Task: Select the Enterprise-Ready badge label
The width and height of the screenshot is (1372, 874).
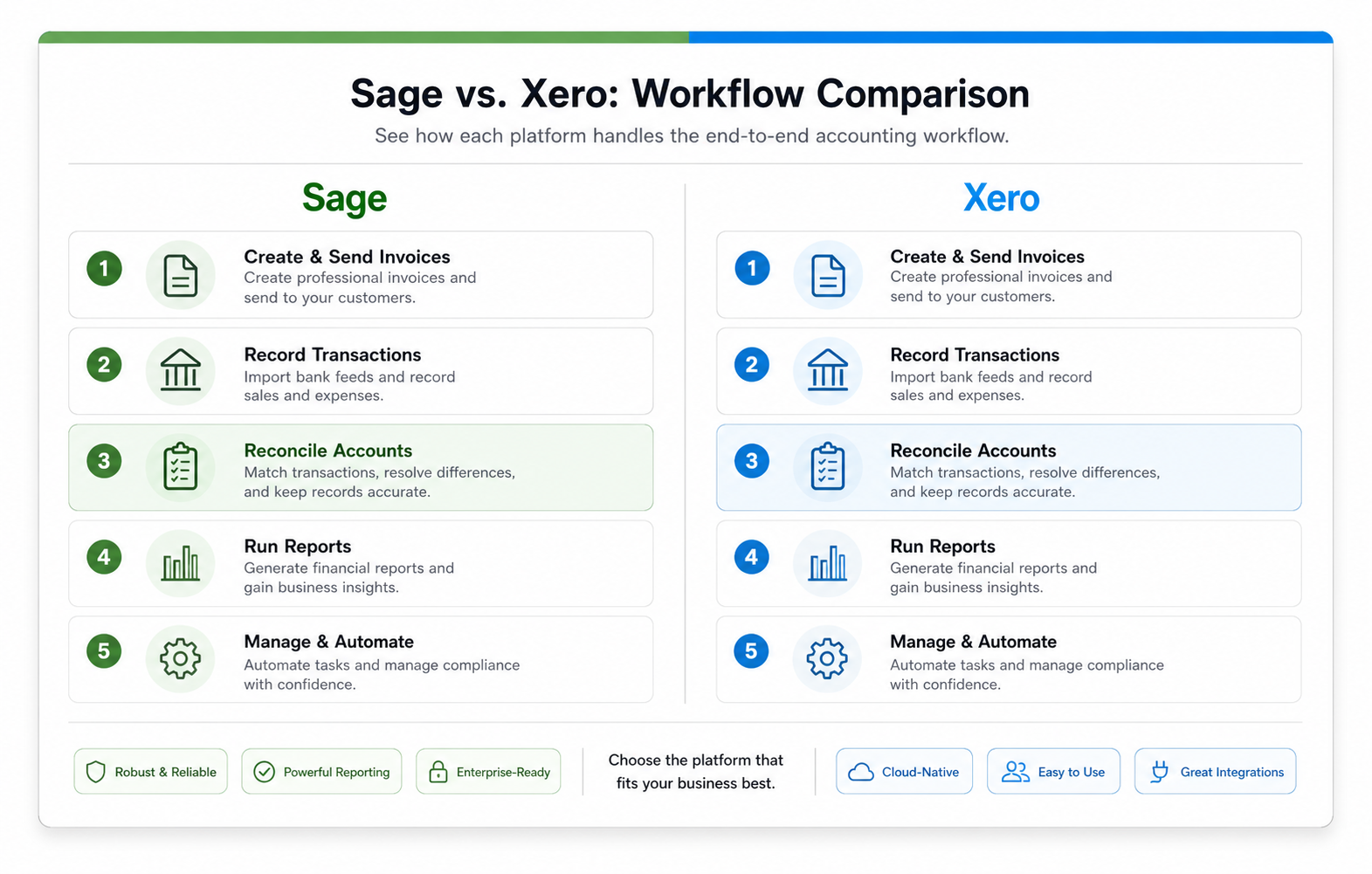Action: point(503,773)
